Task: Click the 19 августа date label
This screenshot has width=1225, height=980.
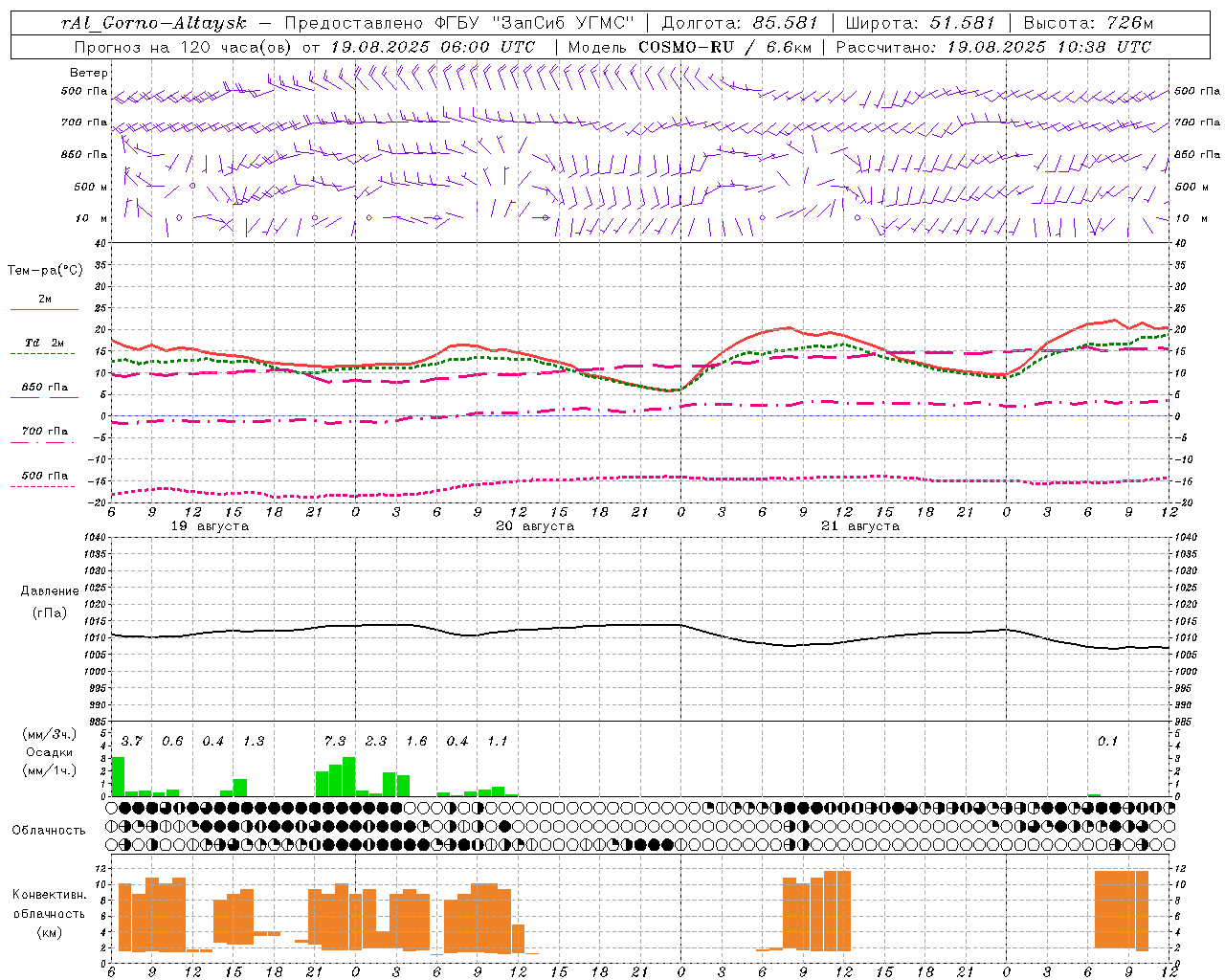Action: click(210, 526)
